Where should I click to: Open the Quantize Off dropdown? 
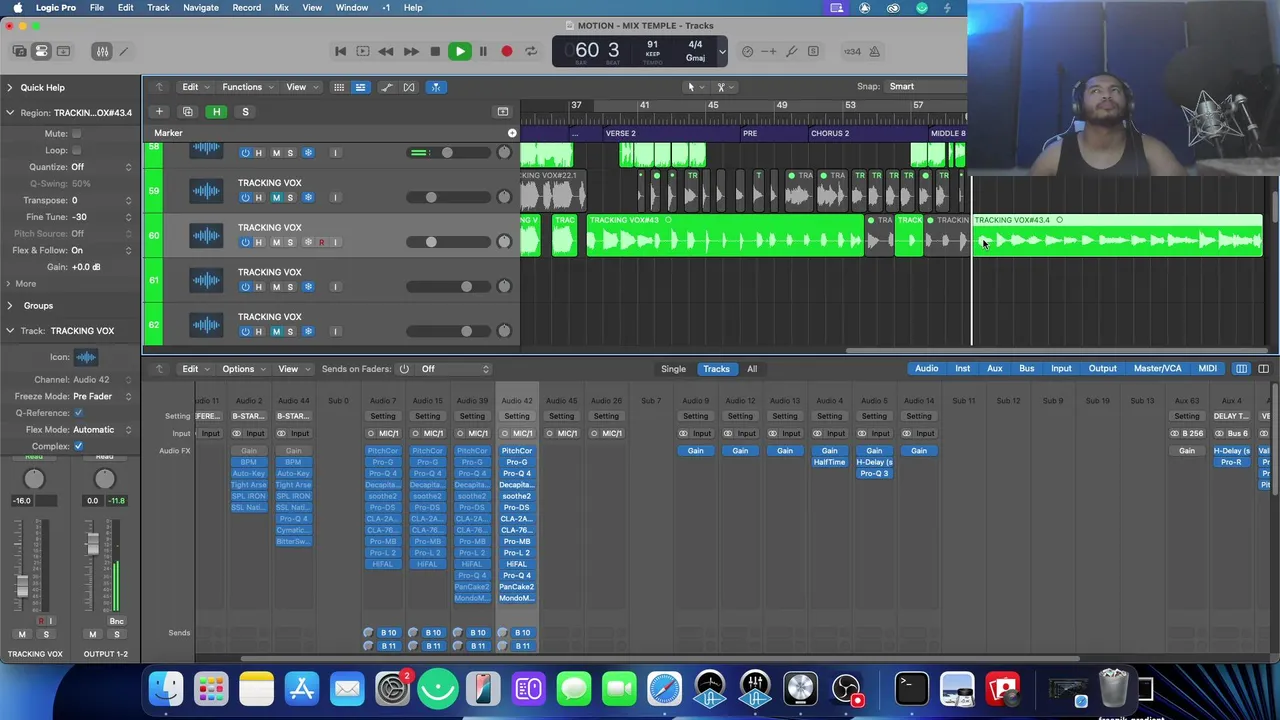102,167
